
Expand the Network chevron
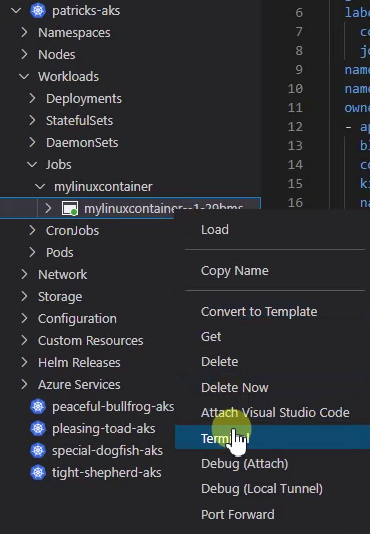(24, 274)
